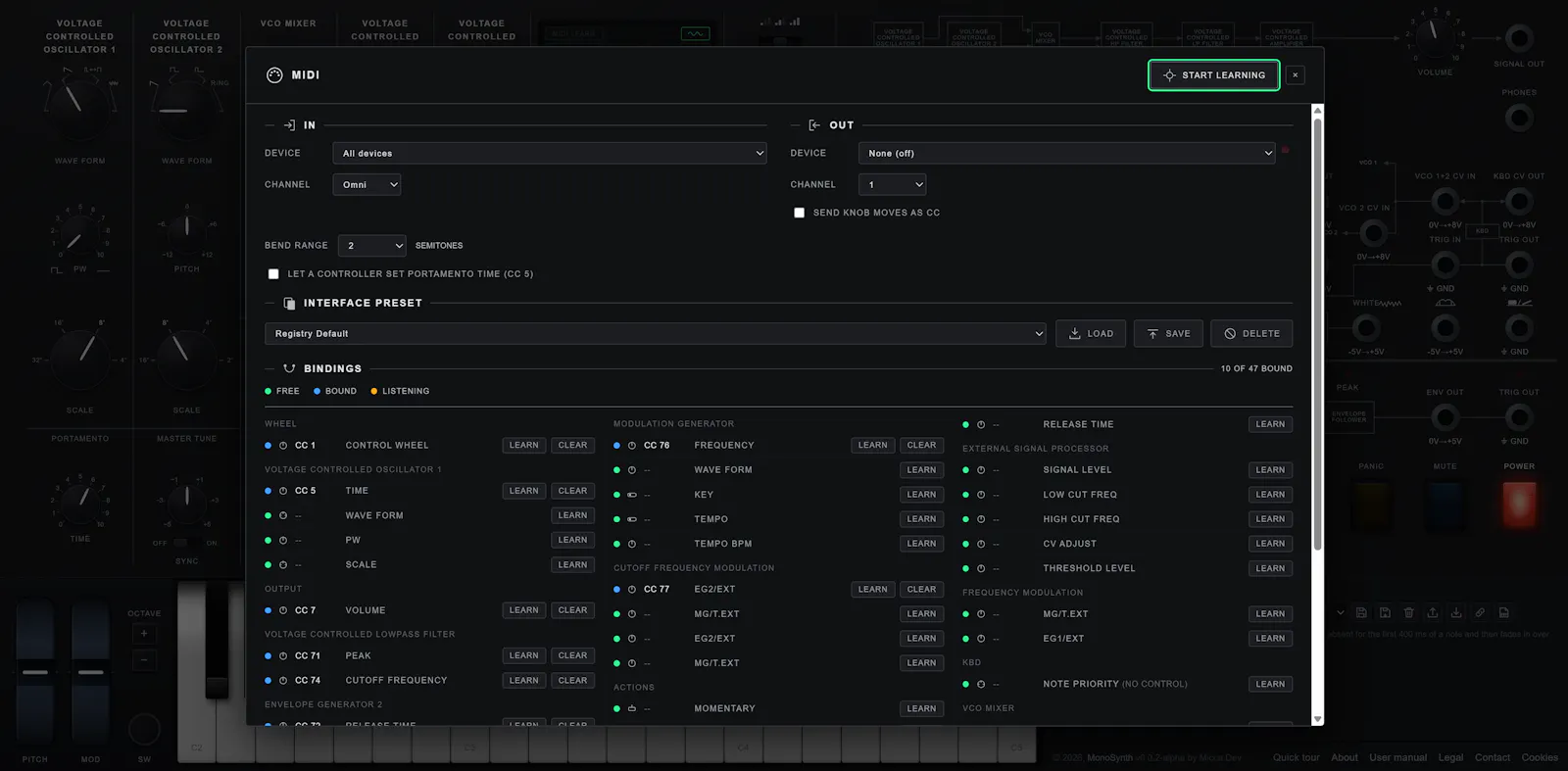This screenshot has width=1568, height=771.
Task: Click the Octave minus button on the synth
Action: (x=144, y=660)
